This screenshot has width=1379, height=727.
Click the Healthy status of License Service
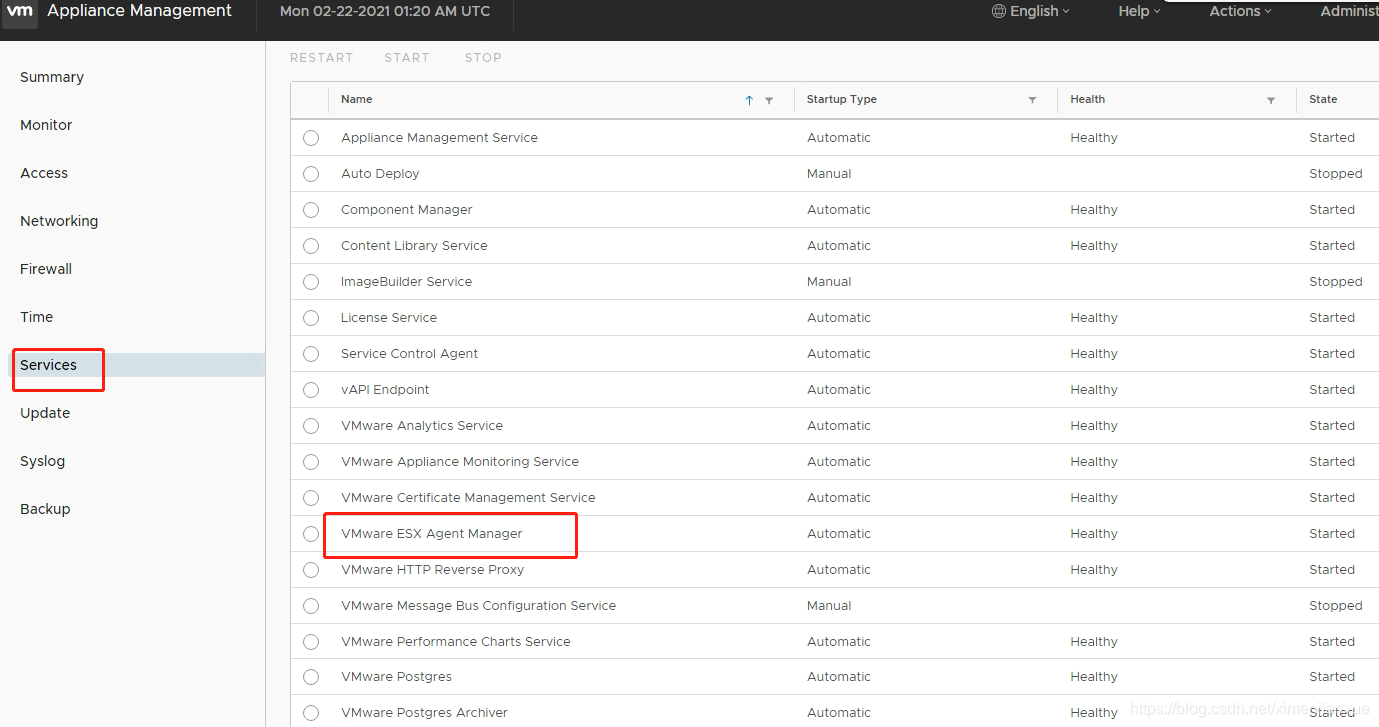1094,318
